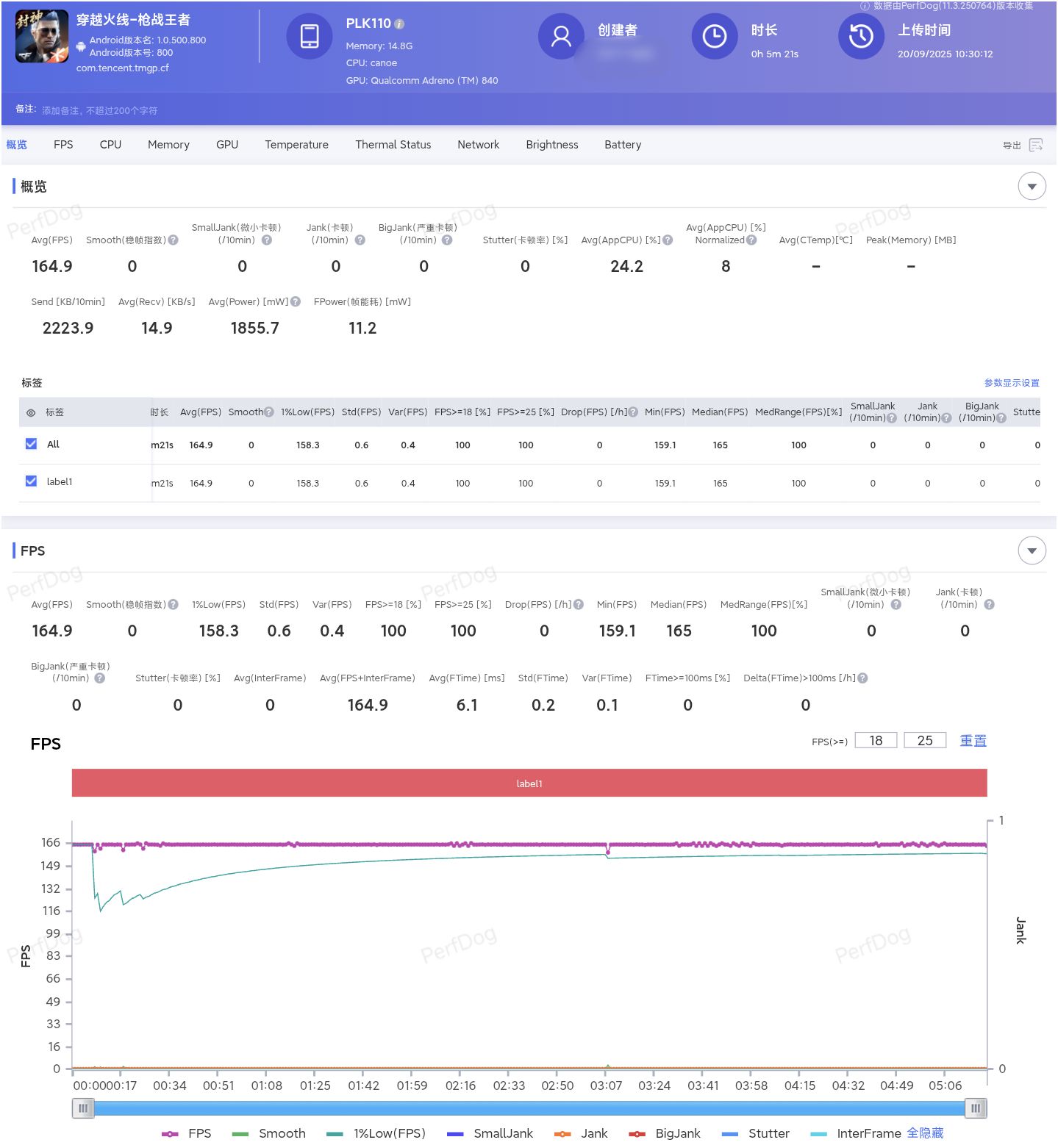1058x1148 pixels.
Task: Click the game app thumbnail icon
Action: tap(42, 37)
